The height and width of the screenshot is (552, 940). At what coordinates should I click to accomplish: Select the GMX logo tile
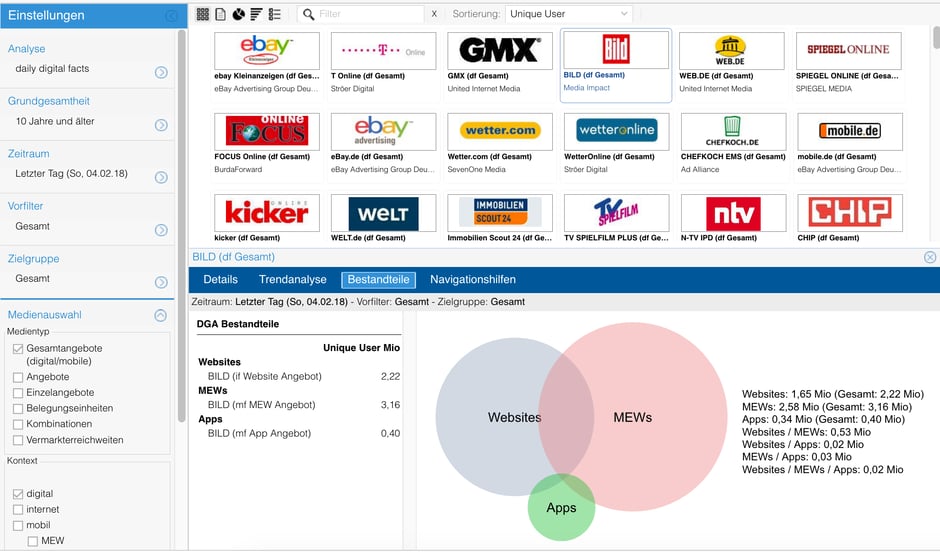pyautogui.click(x=500, y=51)
